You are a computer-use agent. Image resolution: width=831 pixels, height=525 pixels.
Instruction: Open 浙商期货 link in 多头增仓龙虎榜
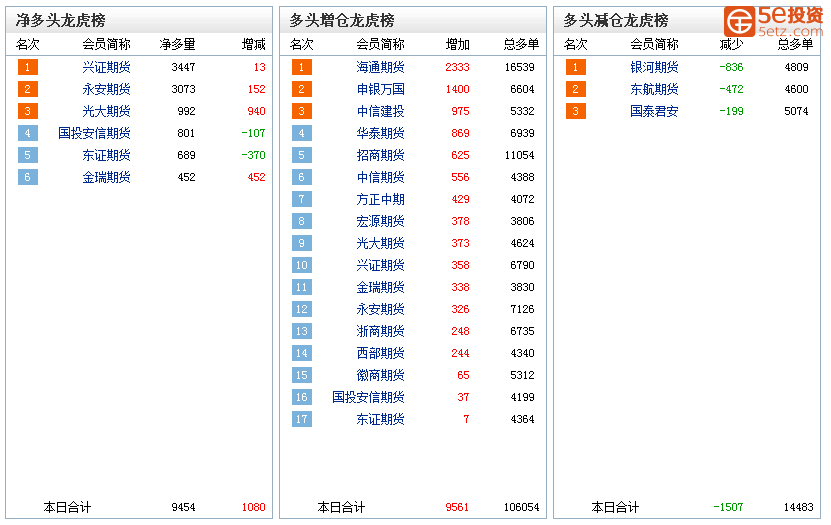click(x=381, y=331)
